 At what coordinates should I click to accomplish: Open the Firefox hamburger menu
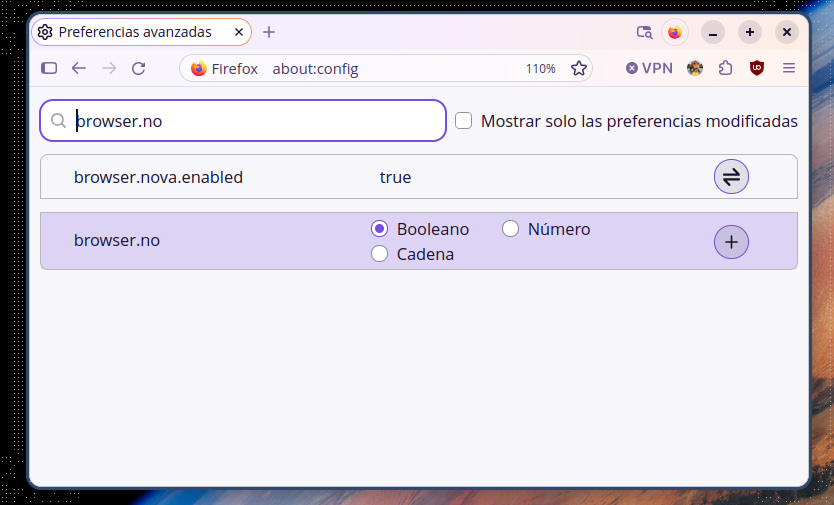[x=789, y=68]
